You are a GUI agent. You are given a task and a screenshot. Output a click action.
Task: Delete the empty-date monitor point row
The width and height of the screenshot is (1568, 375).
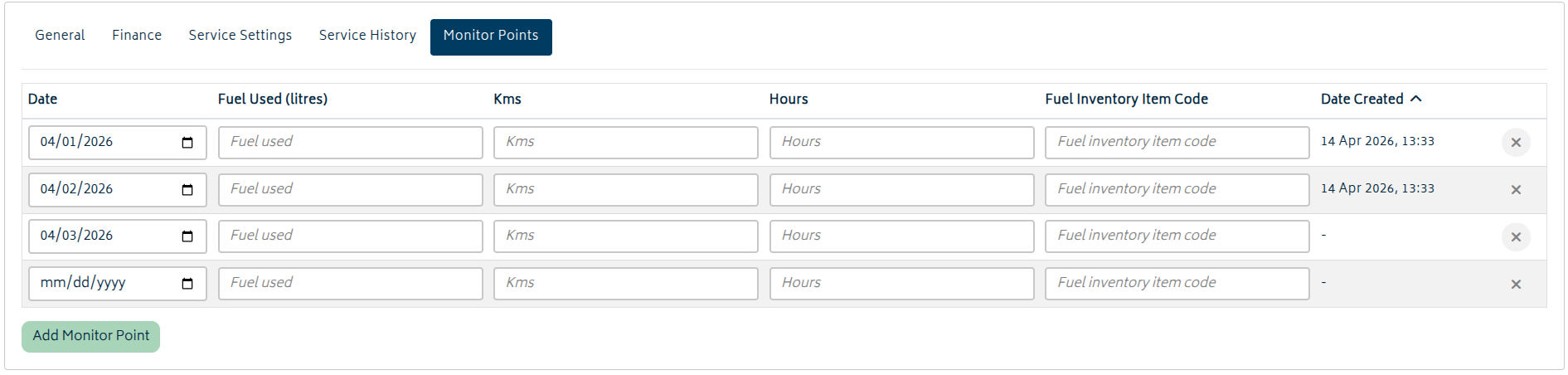coord(1515,285)
